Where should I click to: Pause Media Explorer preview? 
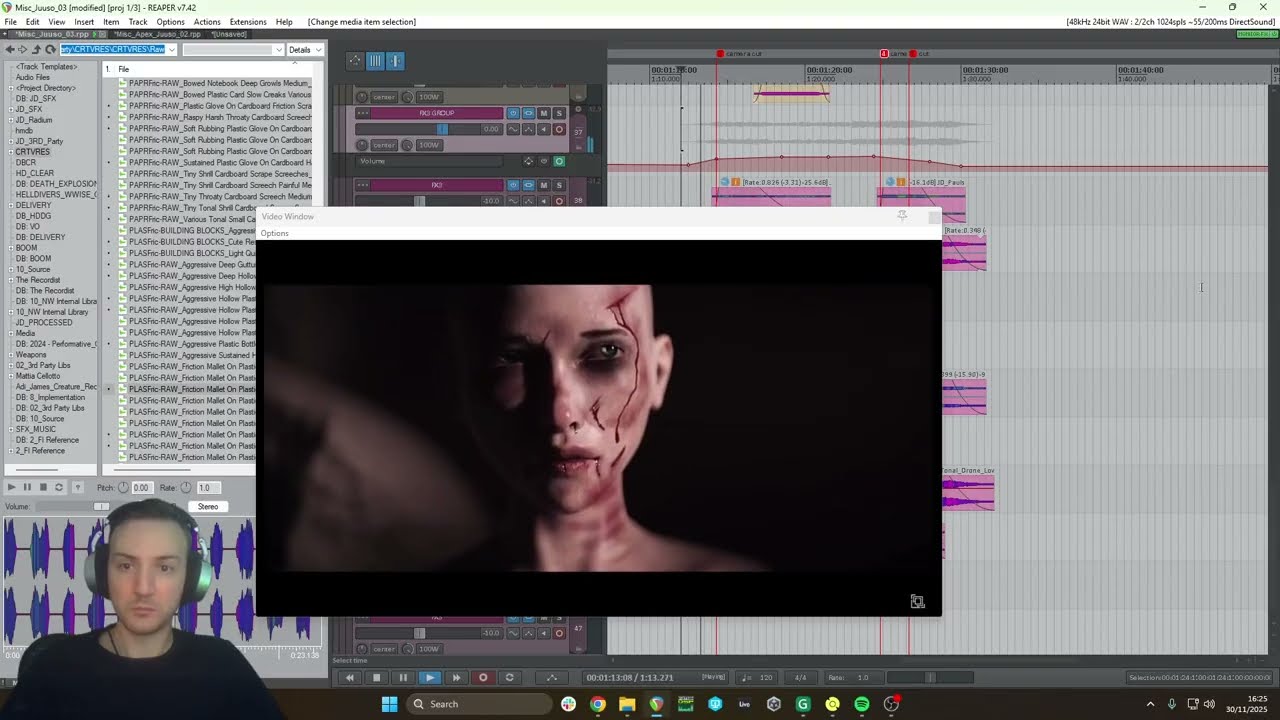[27, 487]
